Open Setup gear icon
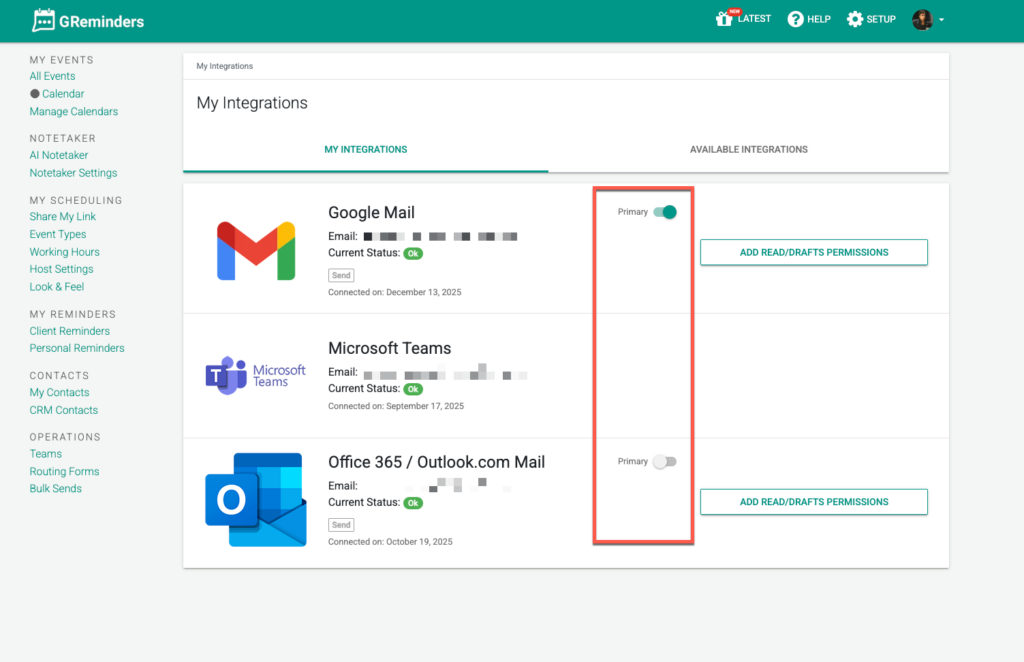Viewport: 1024px width, 662px height. tap(854, 19)
